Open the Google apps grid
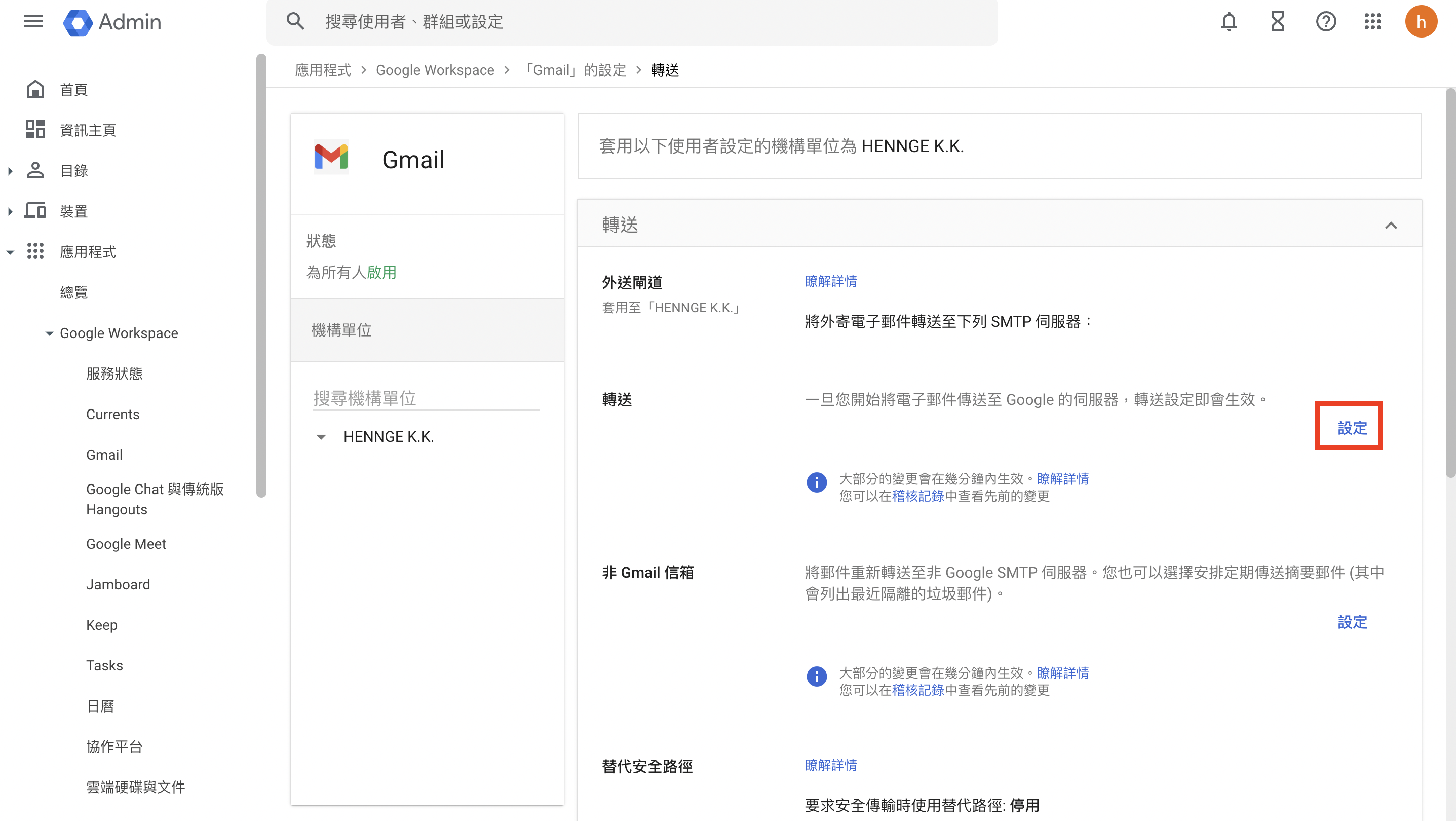Viewport: 1456px width, 821px height. click(x=1373, y=22)
